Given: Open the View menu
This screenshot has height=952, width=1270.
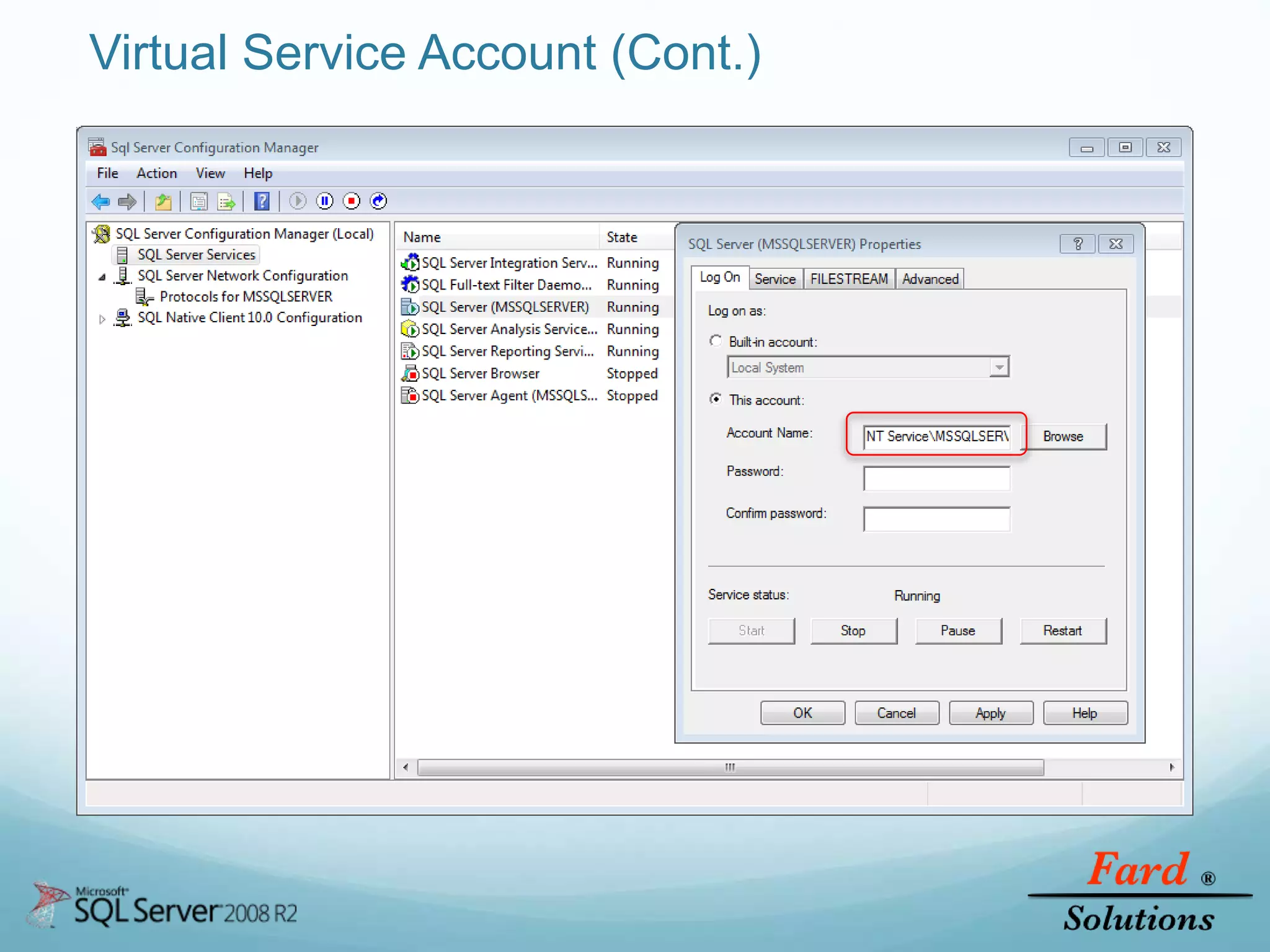Looking at the screenshot, I should click(x=210, y=174).
